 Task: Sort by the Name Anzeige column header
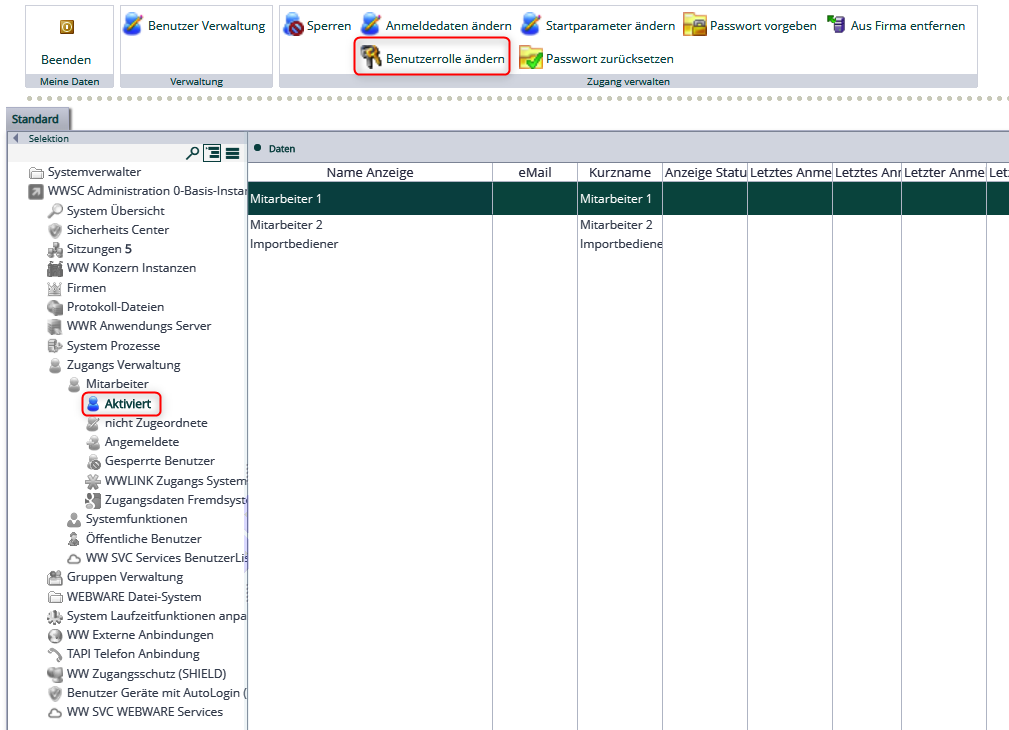(x=369, y=173)
